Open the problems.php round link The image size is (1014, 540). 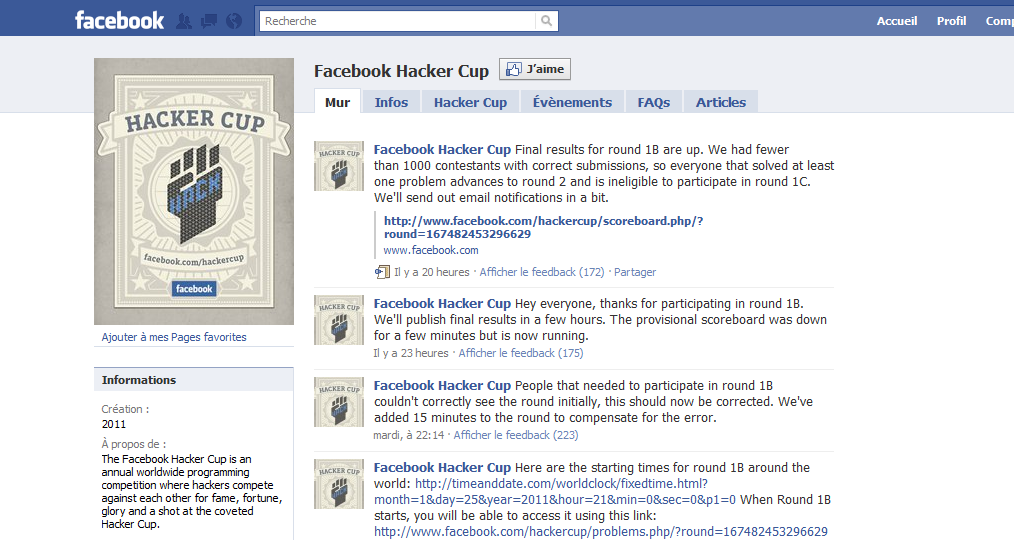pos(601,532)
